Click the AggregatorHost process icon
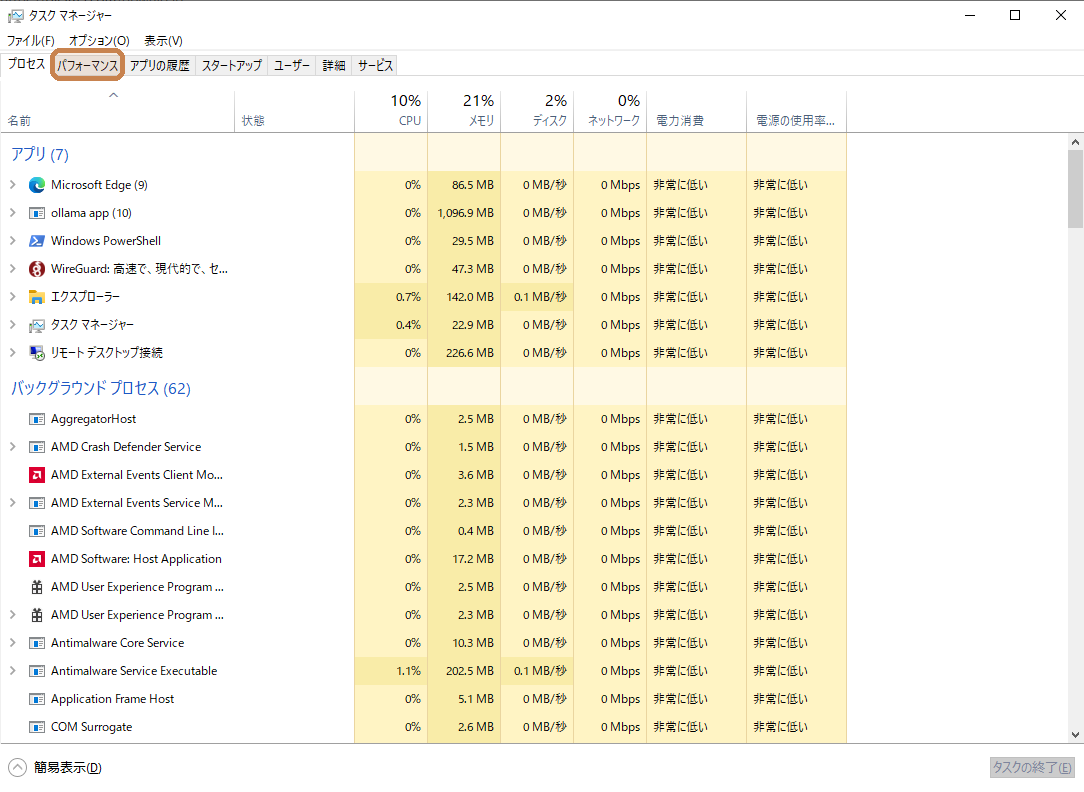Screen dimensions: 1084x792 [x=37, y=419]
